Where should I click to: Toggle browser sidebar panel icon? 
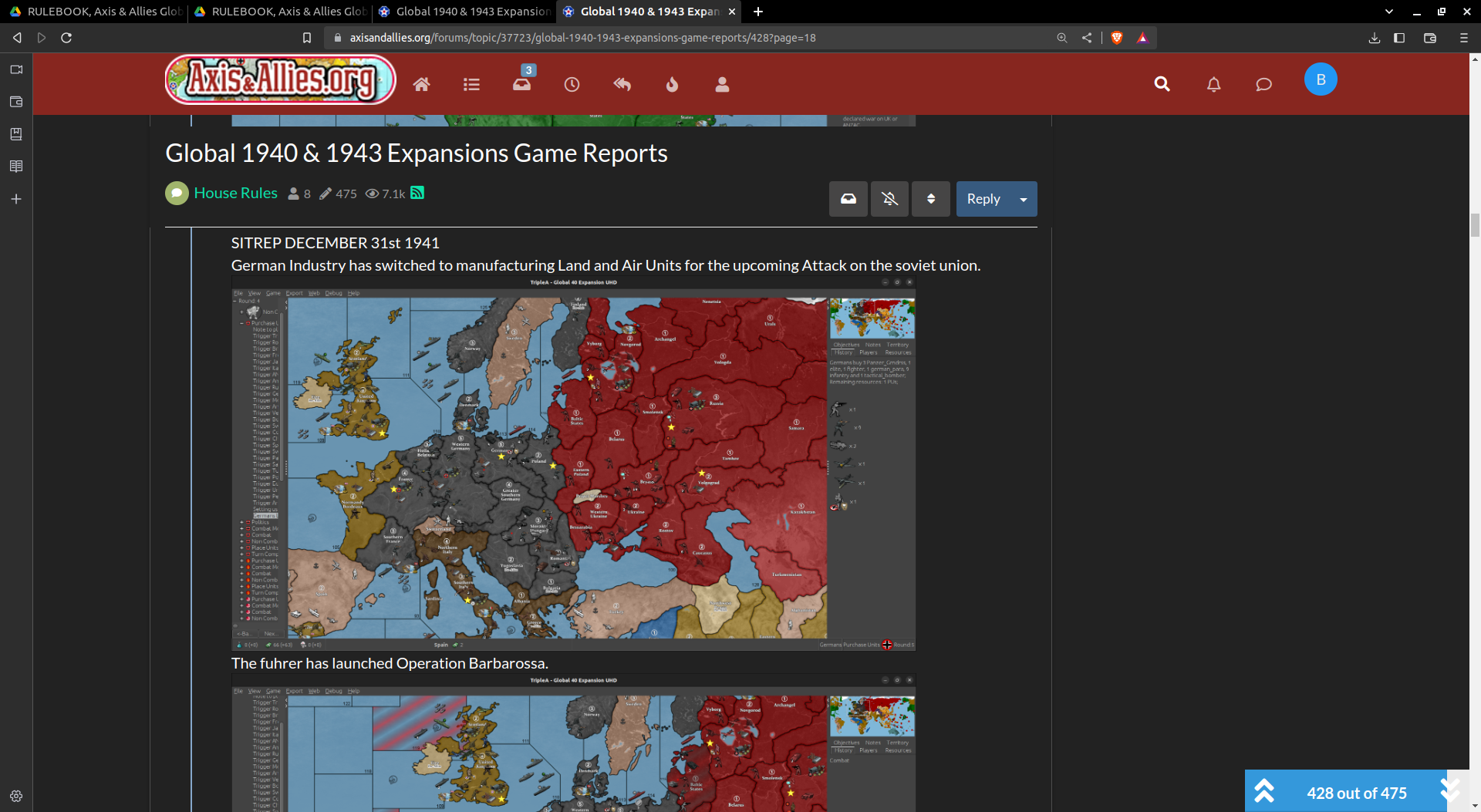tap(1399, 38)
